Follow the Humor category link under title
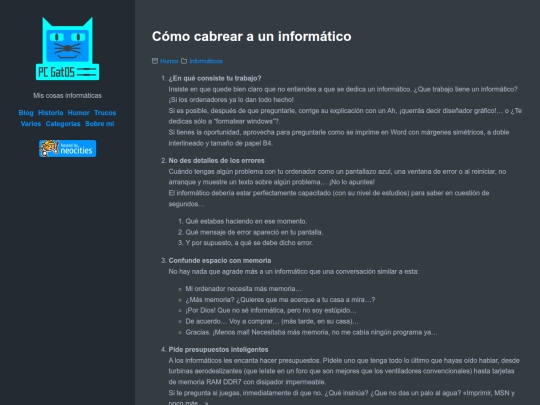 [x=169, y=61]
